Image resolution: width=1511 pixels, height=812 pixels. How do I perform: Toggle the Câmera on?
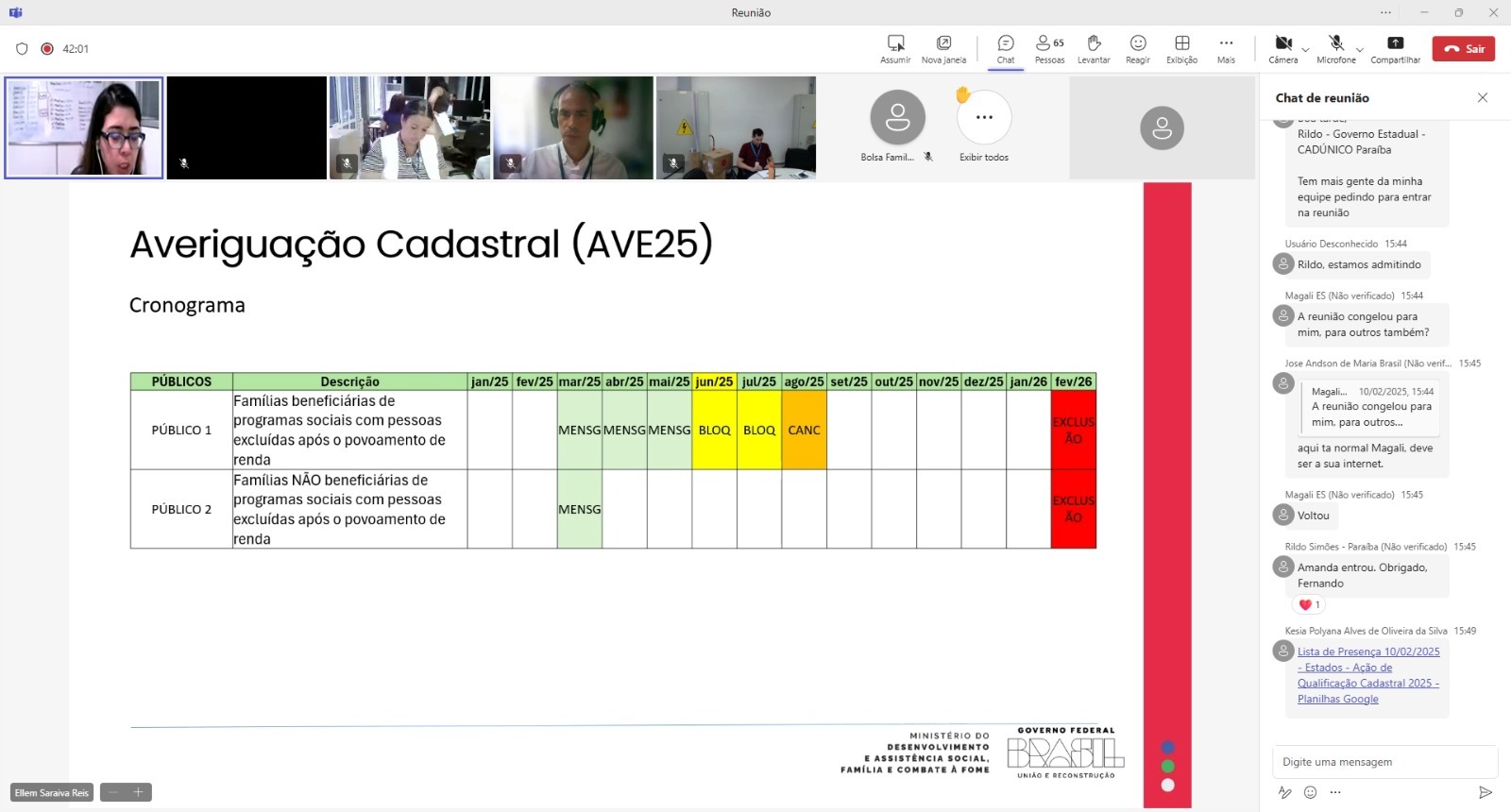1283,43
